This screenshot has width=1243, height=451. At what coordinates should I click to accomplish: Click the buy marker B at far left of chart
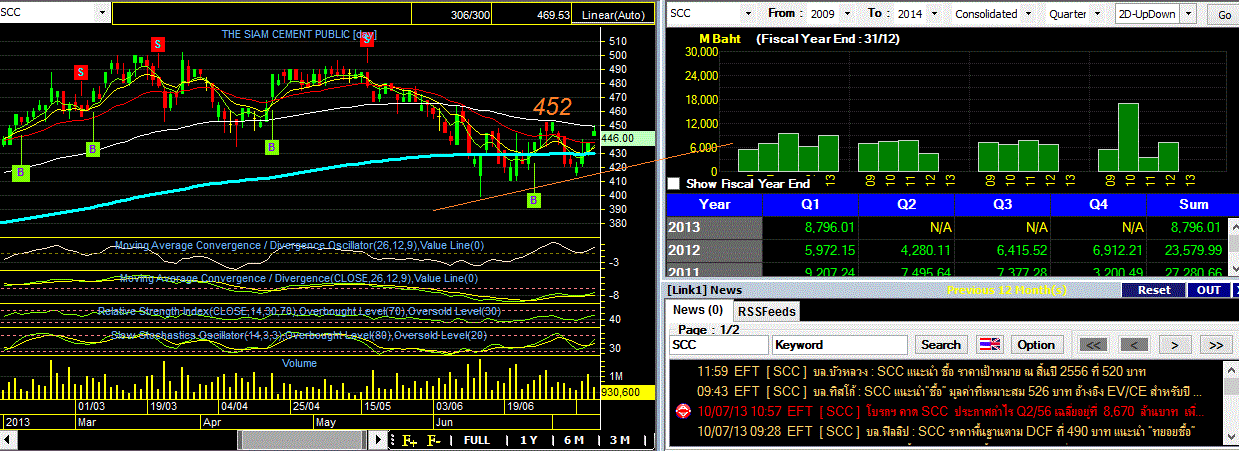click(22, 173)
